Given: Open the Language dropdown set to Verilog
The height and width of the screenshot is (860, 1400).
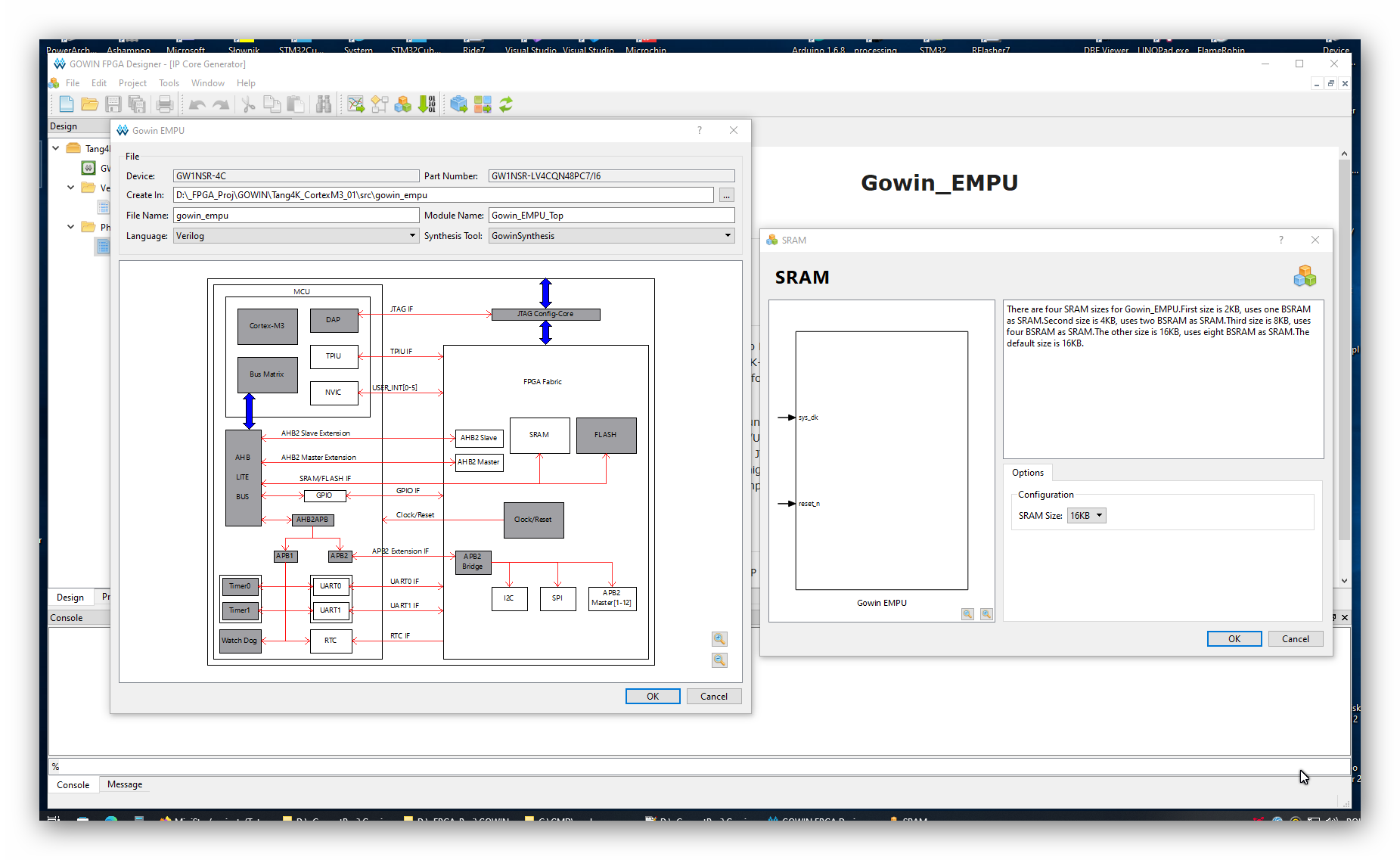Looking at the screenshot, I should pos(296,236).
